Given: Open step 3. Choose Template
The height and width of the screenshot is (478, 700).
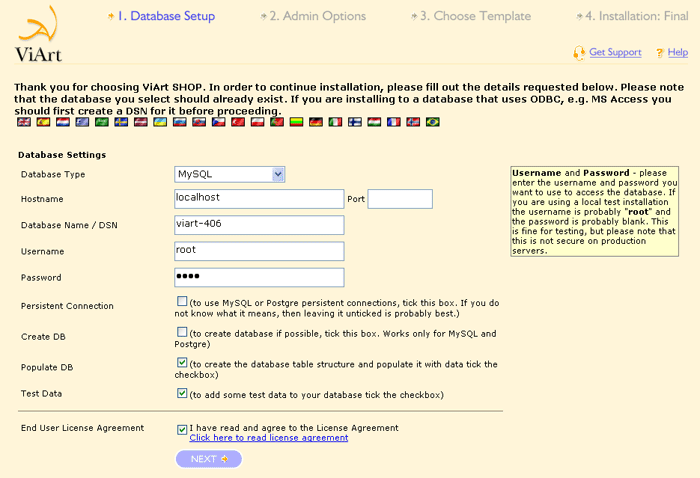Looking at the screenshot, I should coord(475,16).
